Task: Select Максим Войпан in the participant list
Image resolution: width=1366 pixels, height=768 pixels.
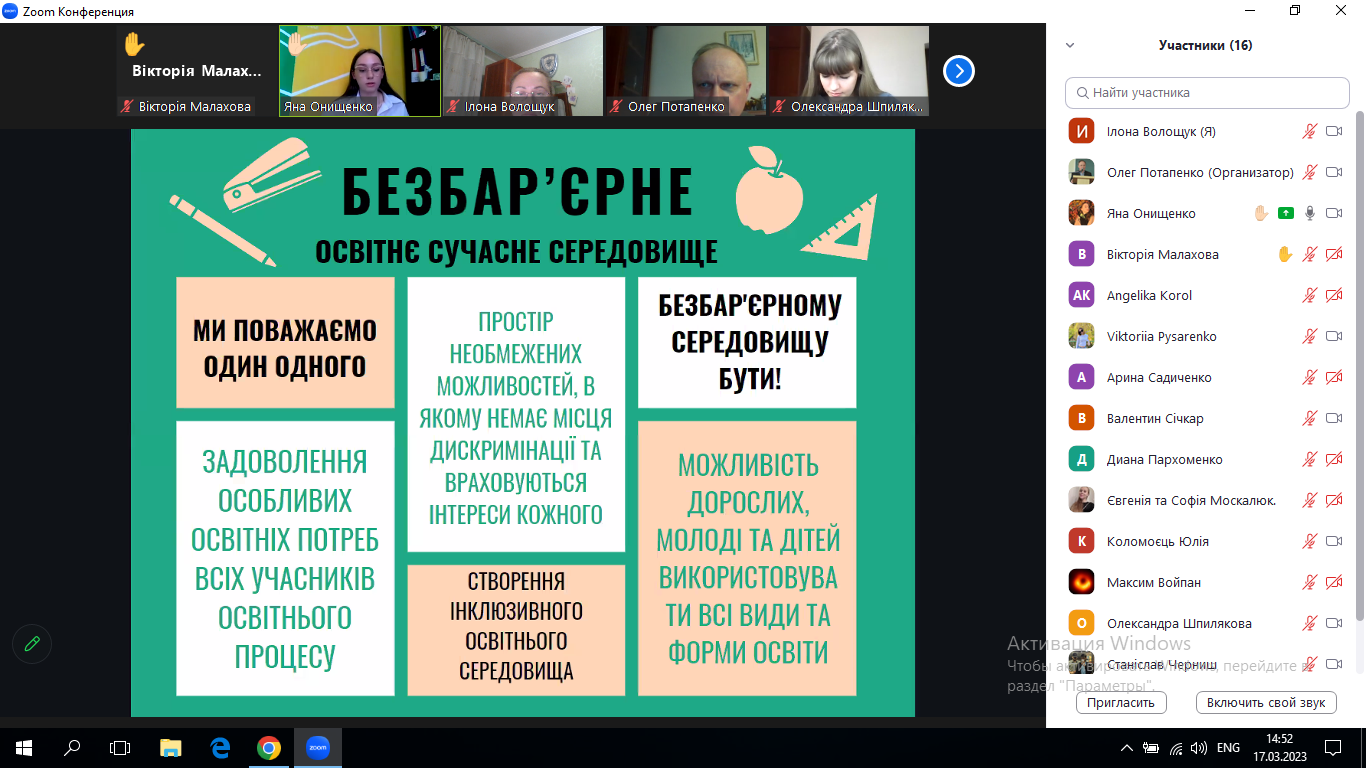Action: pyautogui.click(x=1153, y=582)
